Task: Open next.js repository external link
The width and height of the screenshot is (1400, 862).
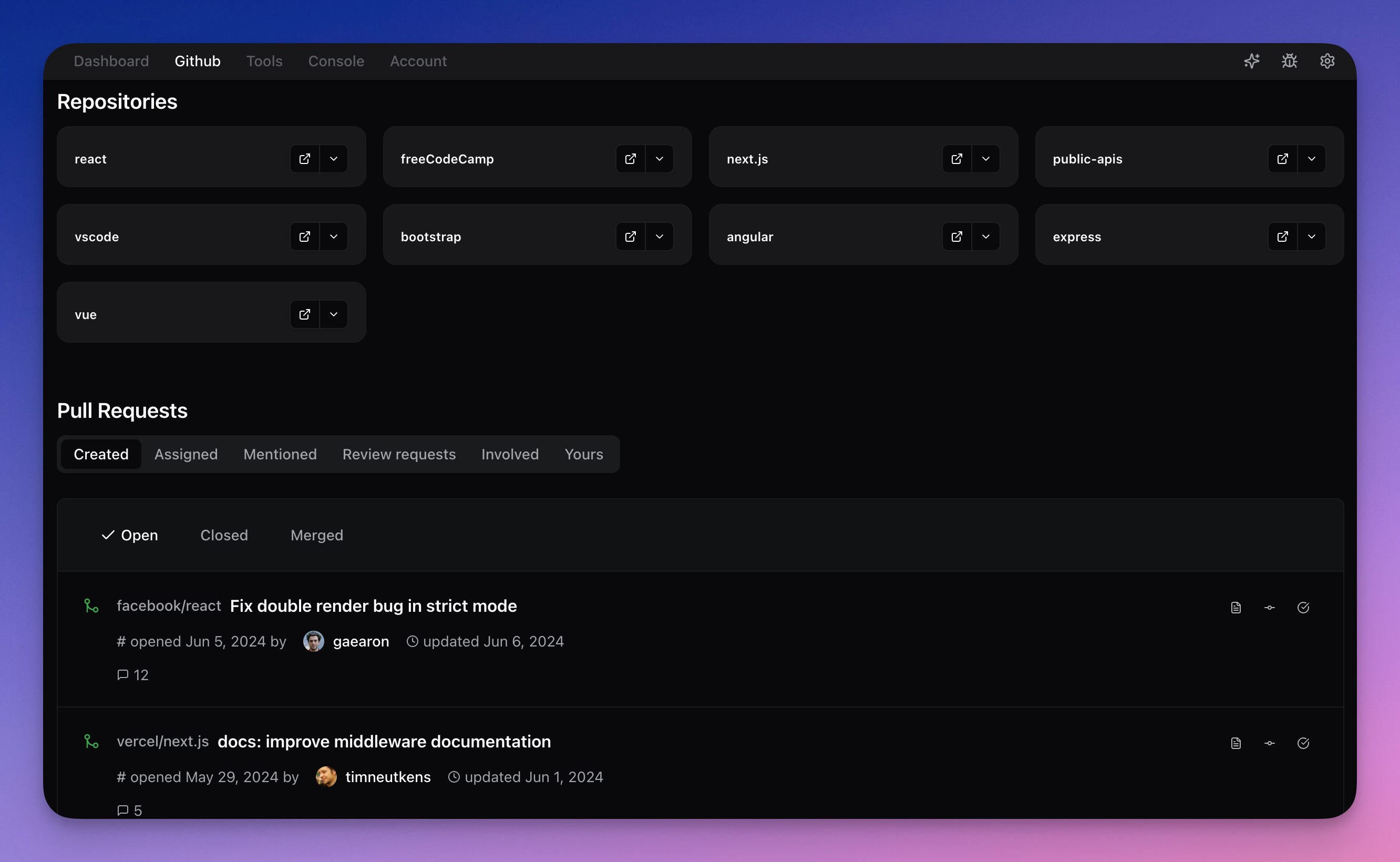Action: 956,159
